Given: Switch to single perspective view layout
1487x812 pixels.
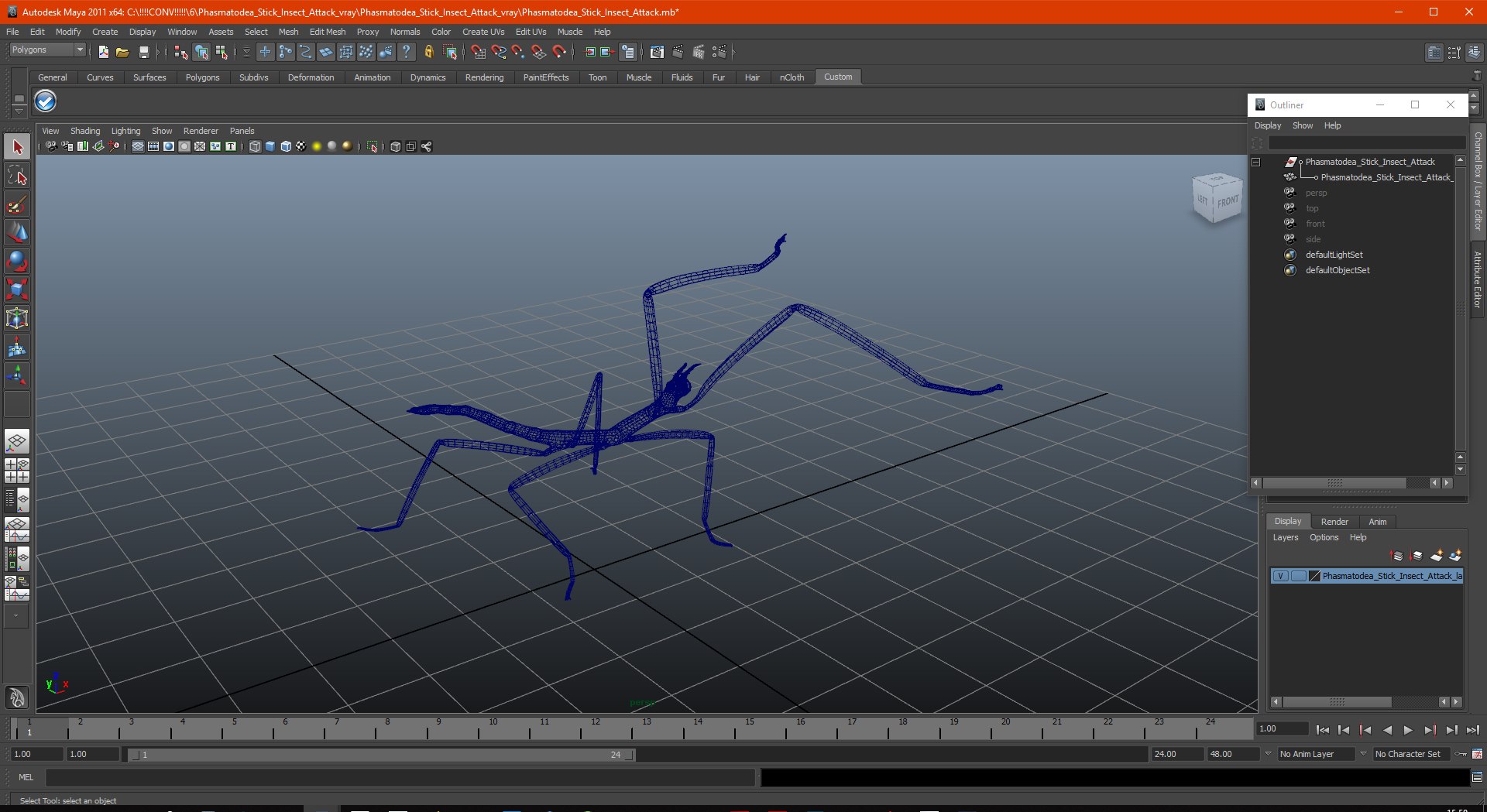Looking at the screenshot, I should pyautogui.click(x=17, y=442).
